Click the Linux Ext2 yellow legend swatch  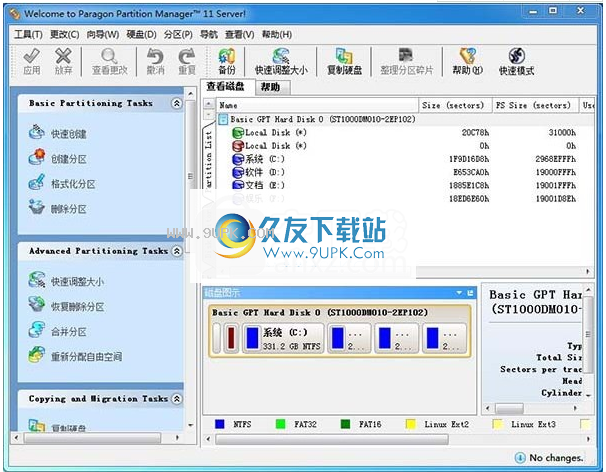[410, 424]
